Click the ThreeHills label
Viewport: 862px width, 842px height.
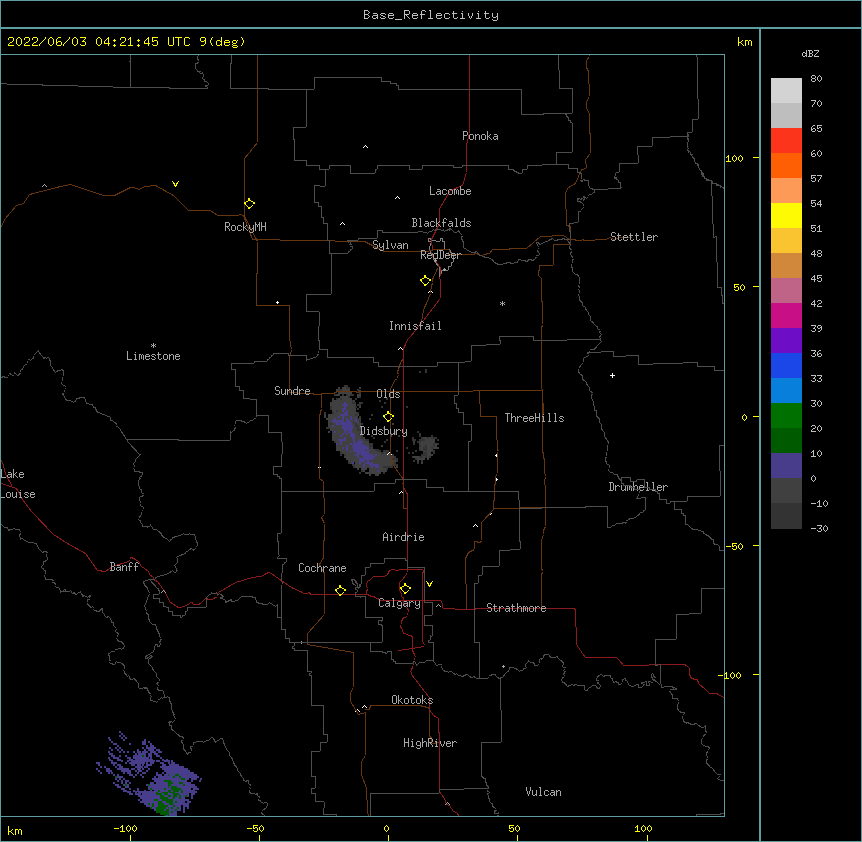(x=534, y=418)
